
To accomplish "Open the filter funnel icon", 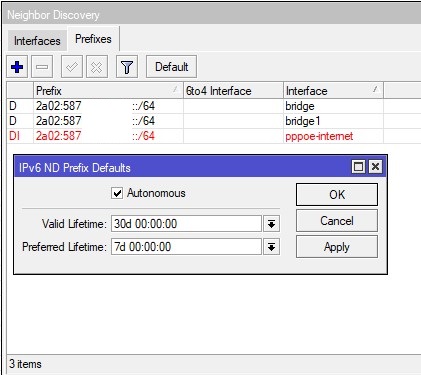I will 127,67.
